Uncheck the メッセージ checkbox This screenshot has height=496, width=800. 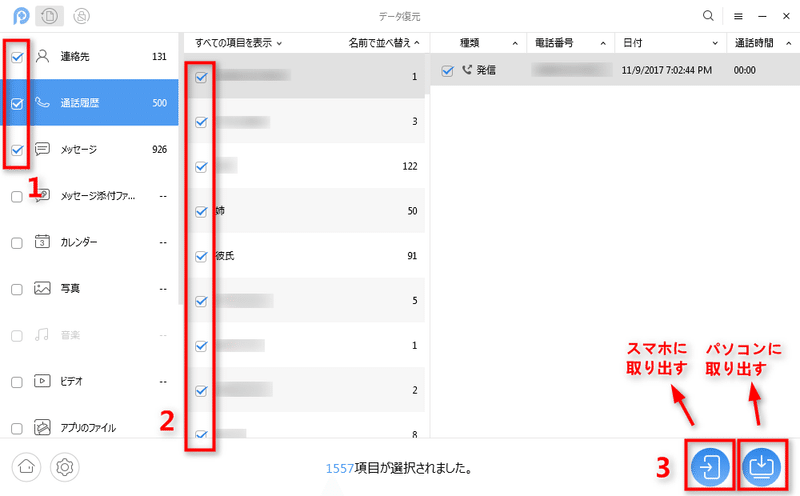(x=17, y=150)
